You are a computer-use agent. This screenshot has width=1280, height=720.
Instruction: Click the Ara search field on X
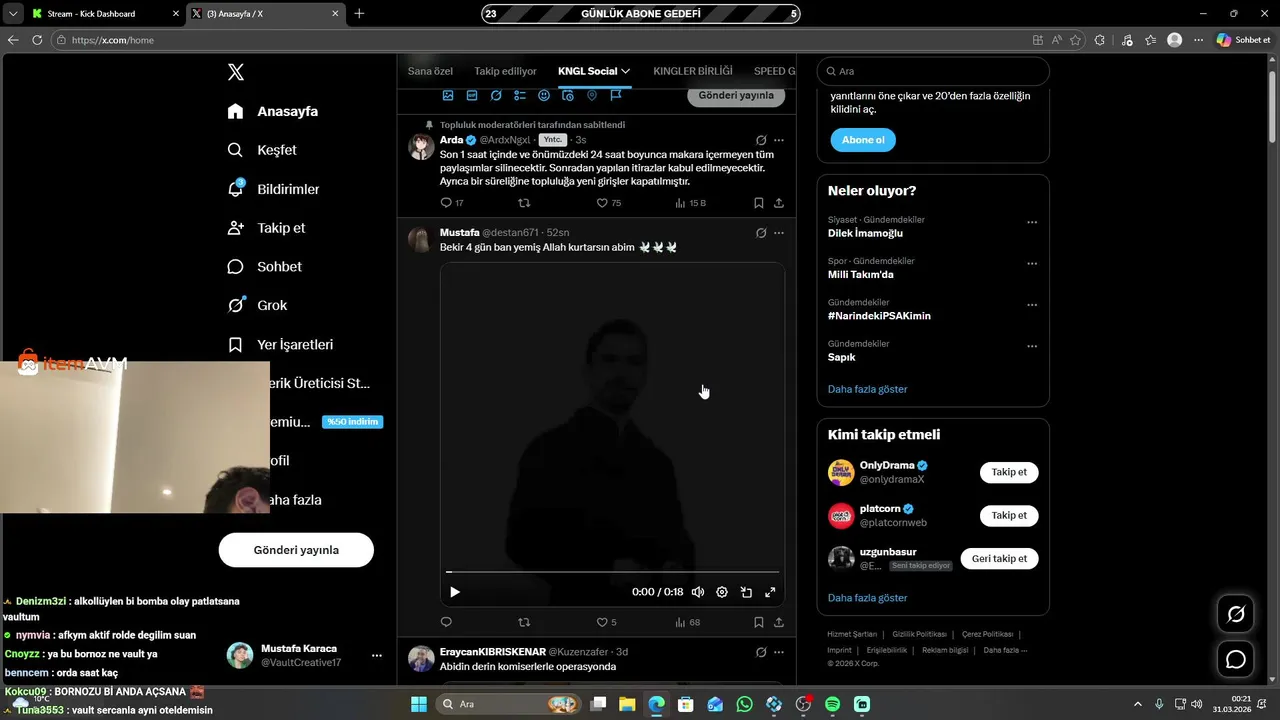click(x=933, y=71)
